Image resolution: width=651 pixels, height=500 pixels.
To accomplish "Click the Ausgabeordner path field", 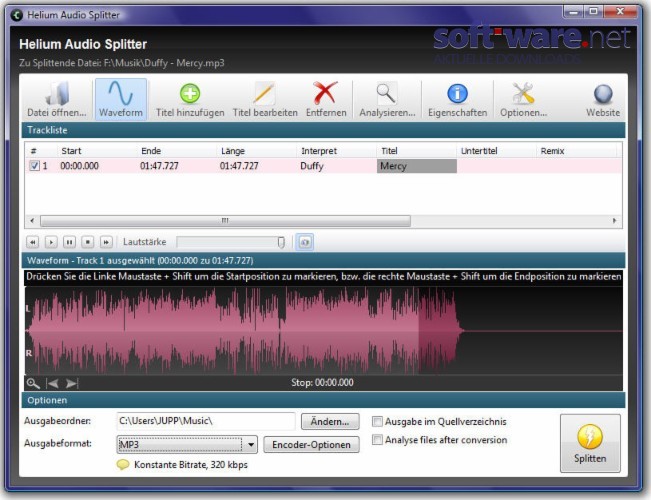I will tap(206, 421).
